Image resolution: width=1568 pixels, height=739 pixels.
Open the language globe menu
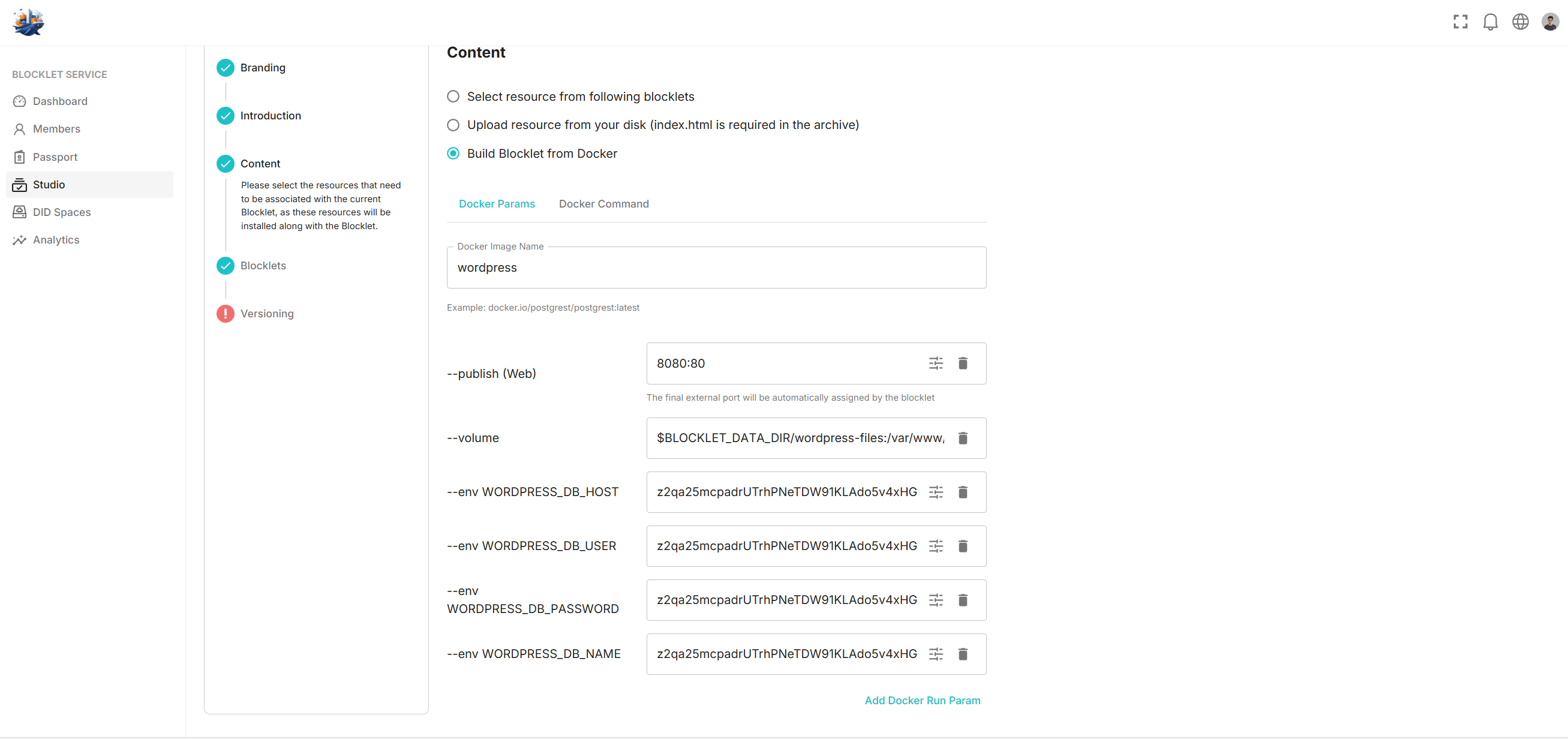click(x=1520, y=22)
